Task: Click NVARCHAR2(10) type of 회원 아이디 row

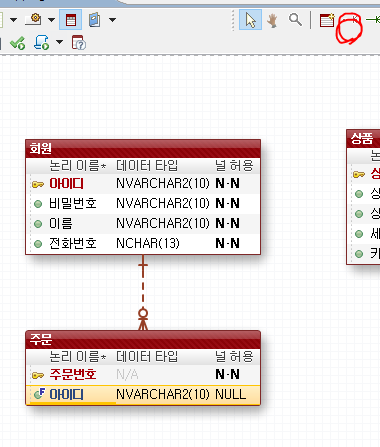Action: tap(163, 183)
